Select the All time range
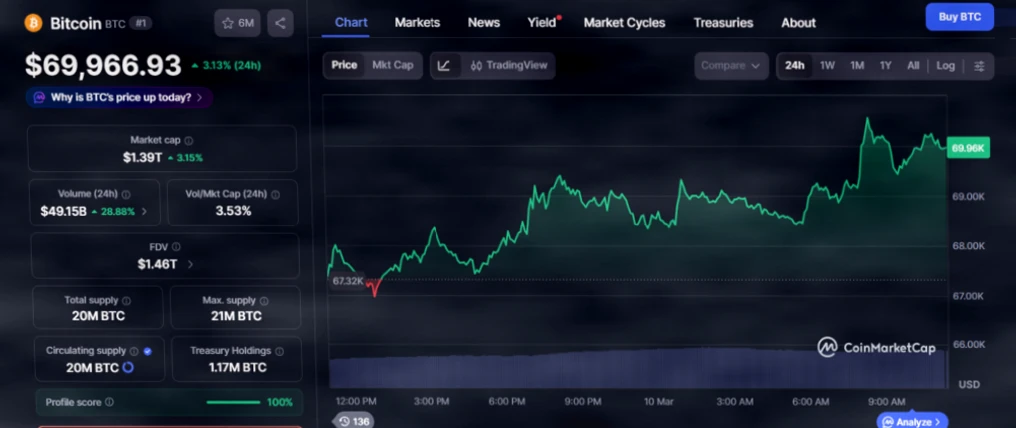The width and height of the screenshot is (1016, 428). click(913, 66)
